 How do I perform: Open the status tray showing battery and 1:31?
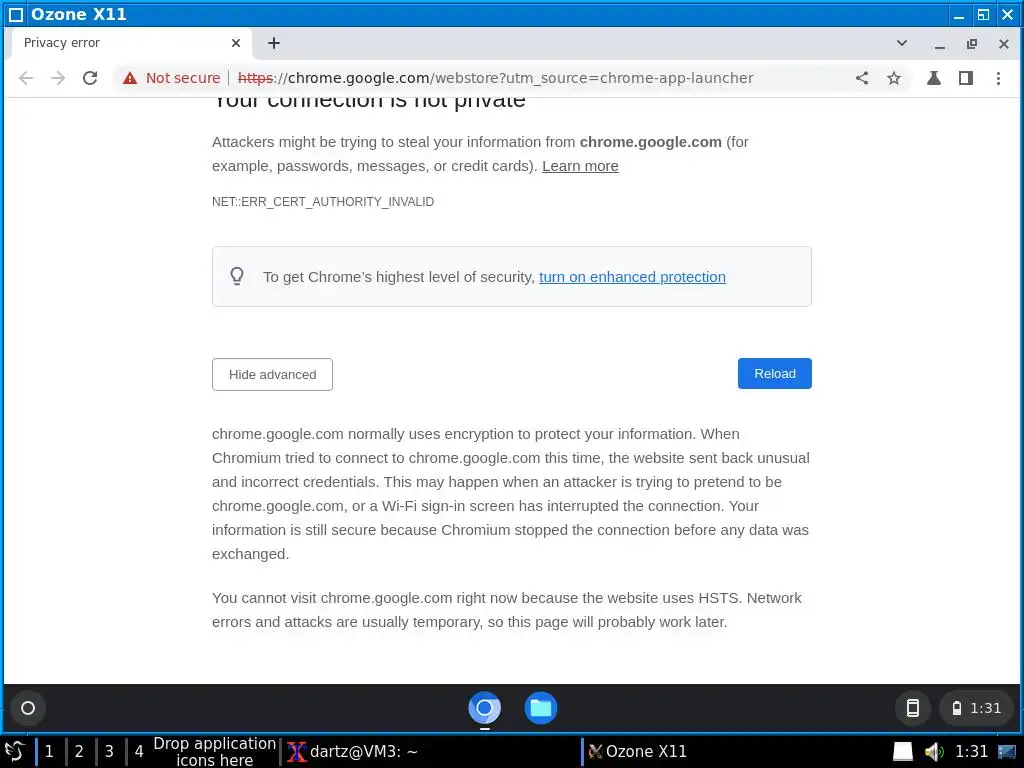coord(976,708)
